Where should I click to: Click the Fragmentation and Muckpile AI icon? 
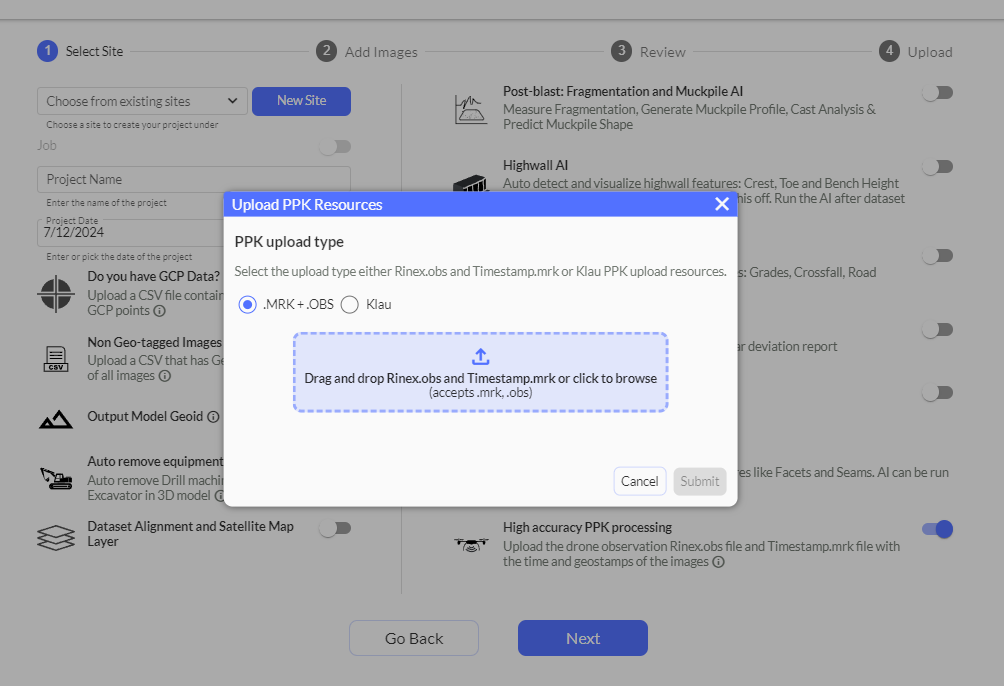470,108
